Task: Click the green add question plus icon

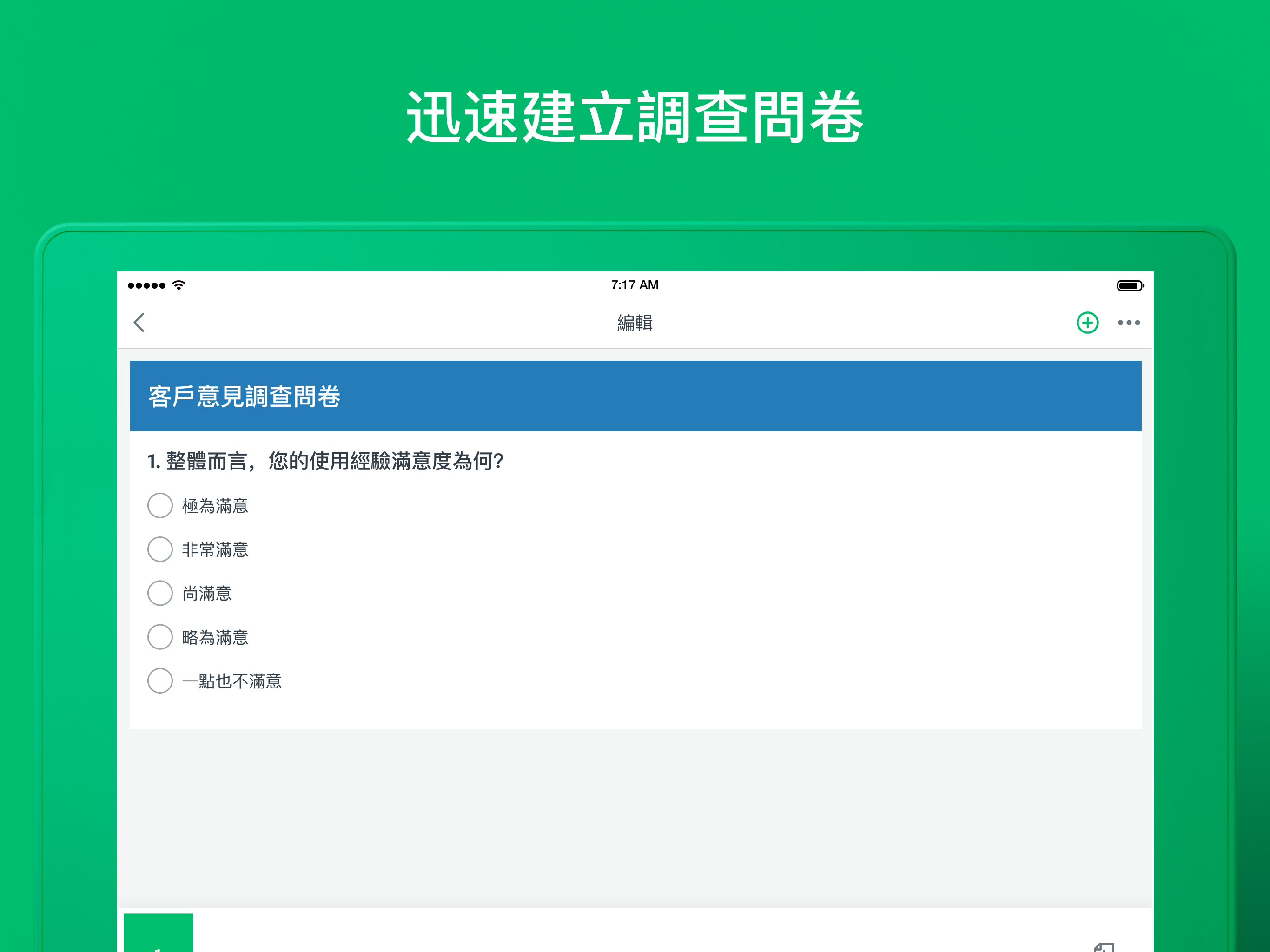Action: pos(1087,323)
